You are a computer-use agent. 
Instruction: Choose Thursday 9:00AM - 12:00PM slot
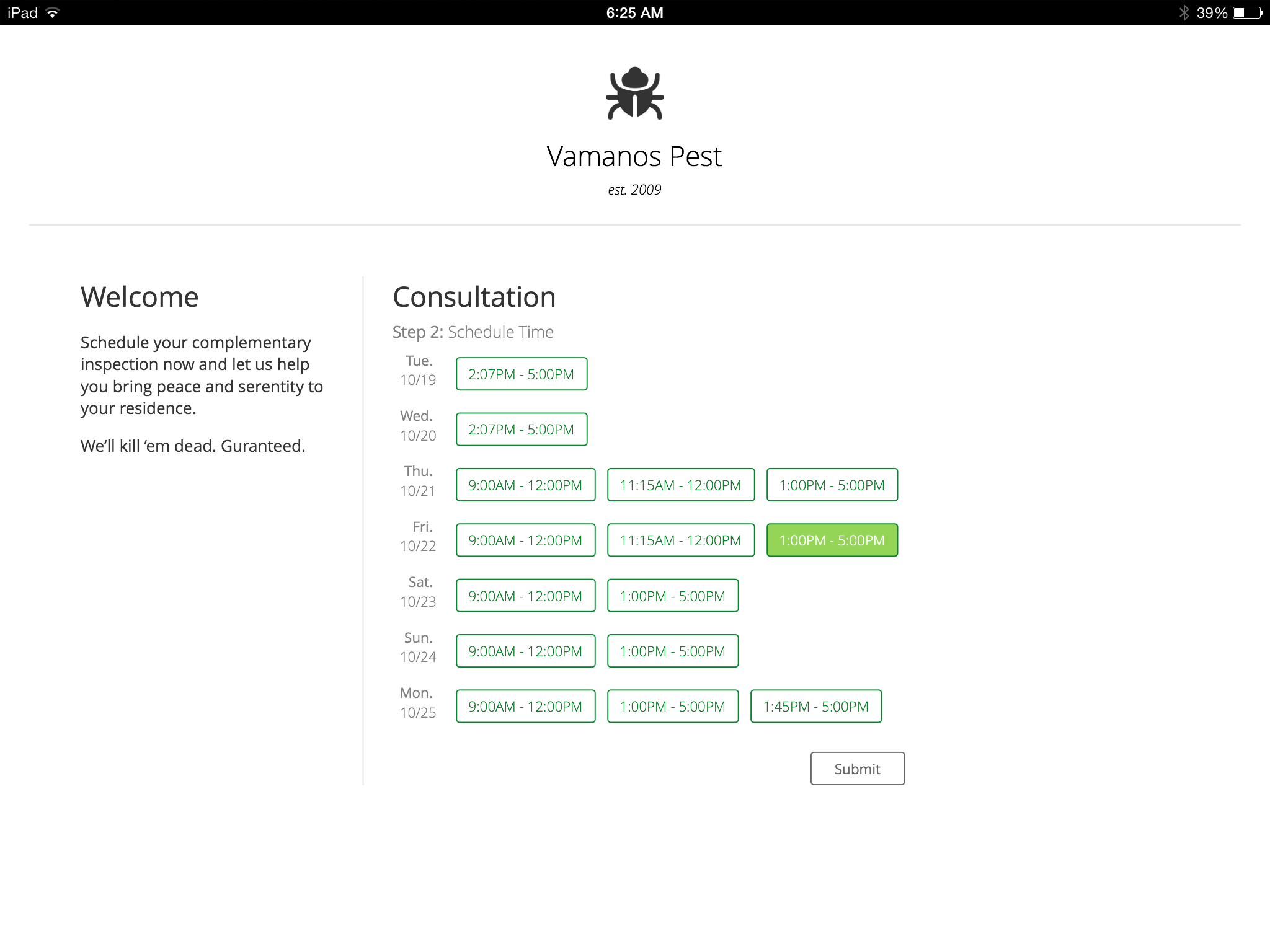(525, 485)
